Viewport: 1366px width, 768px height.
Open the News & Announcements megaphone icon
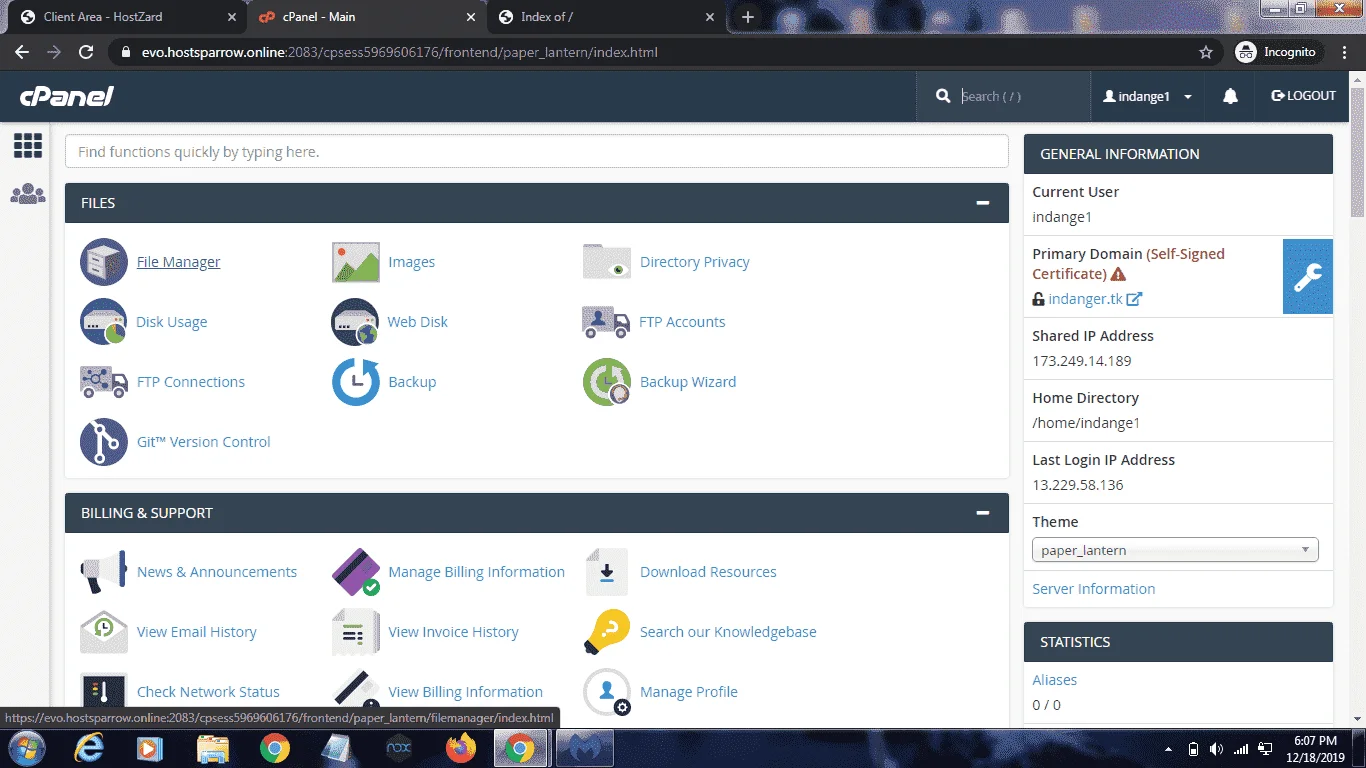(104, 572)
